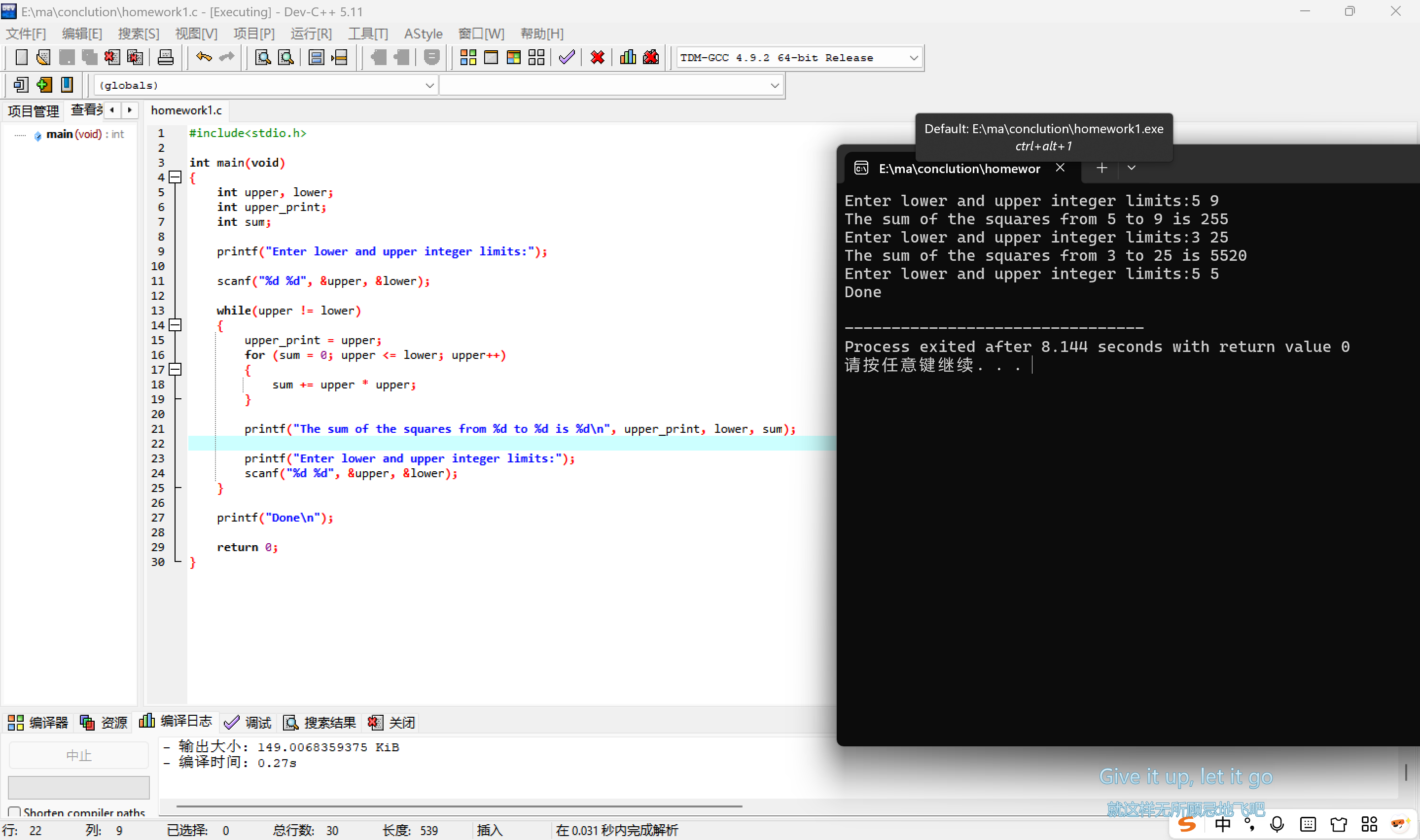
Task: Open the terminal new tab dropdown chevron
Action: (1132, 168)
